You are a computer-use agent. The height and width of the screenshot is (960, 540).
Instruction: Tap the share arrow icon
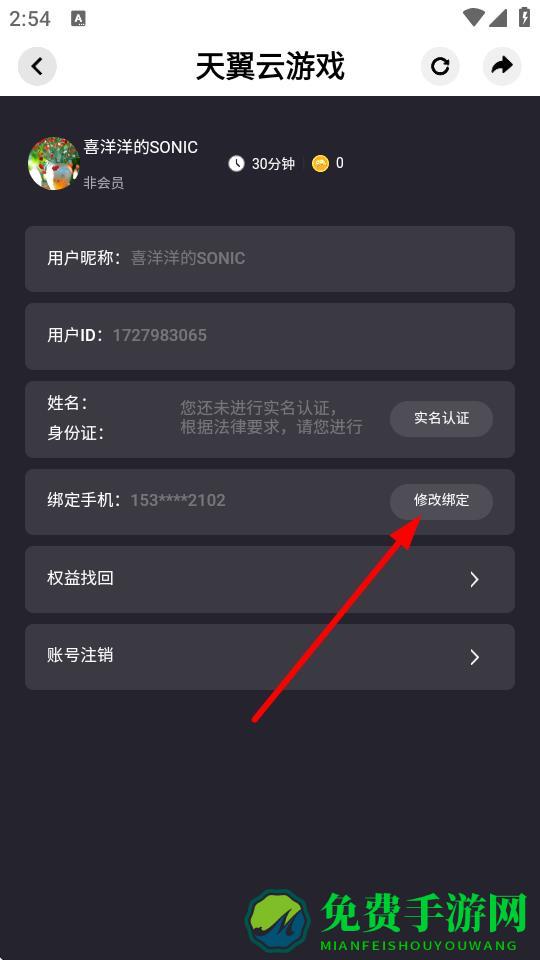point(502,66)
